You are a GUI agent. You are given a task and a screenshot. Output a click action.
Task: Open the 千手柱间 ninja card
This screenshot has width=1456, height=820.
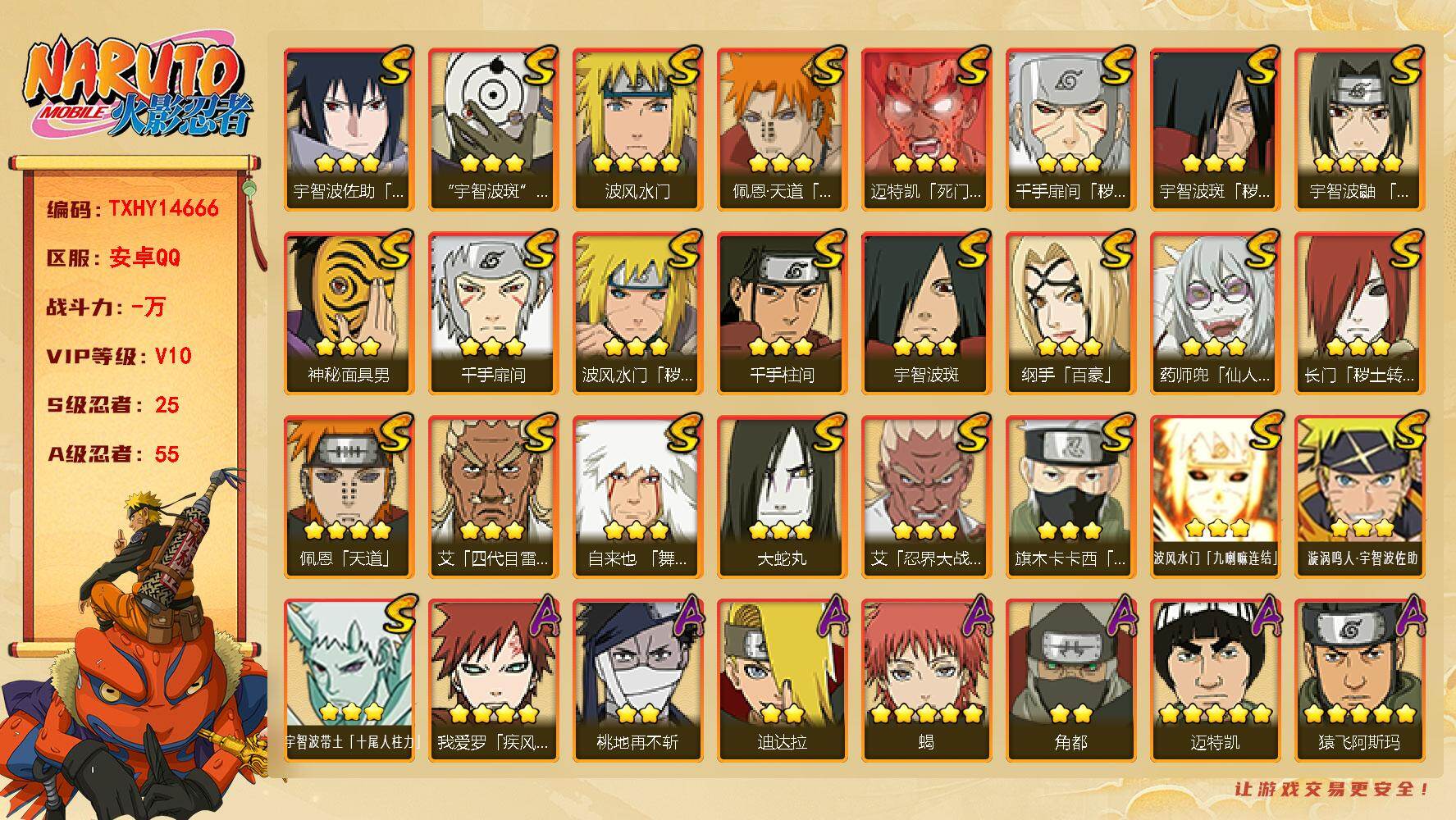click(782, 312)
